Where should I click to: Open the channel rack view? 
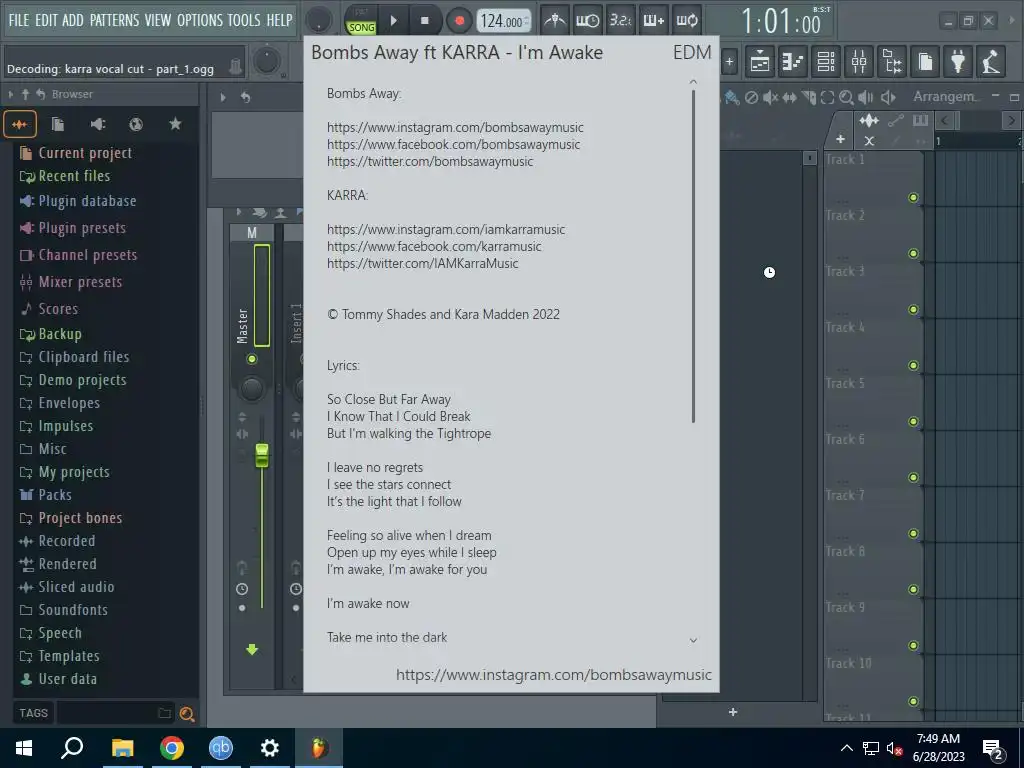[826, 62]
